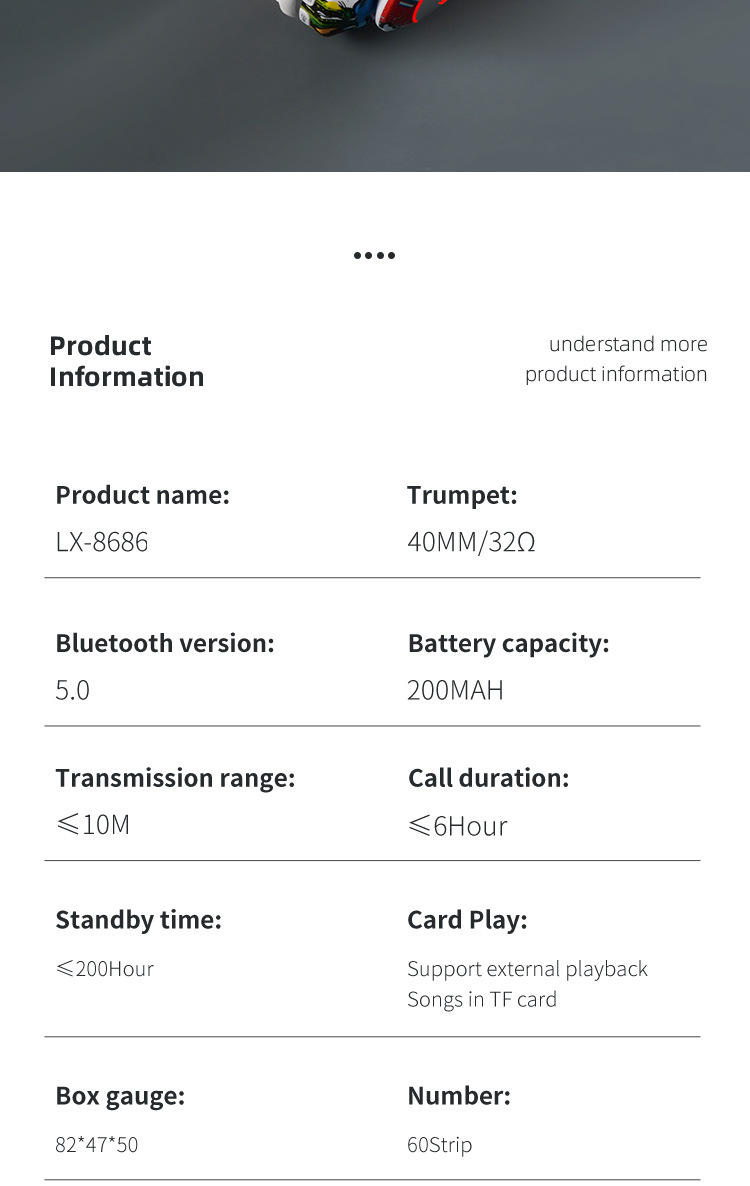
Task: Click the ≤200Hour standby value
Action: click(105, 969)
